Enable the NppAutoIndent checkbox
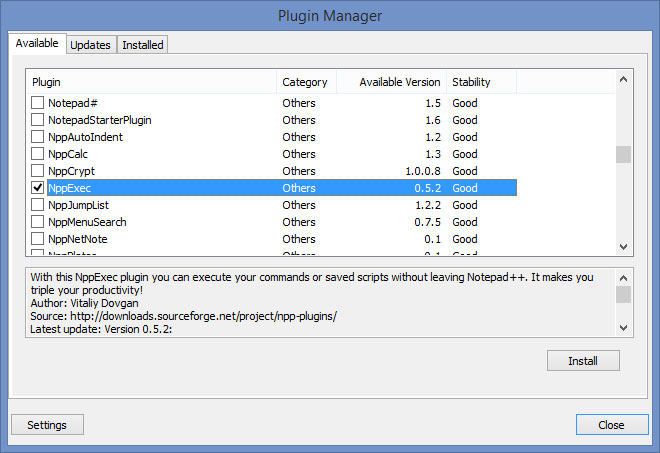The image size is (660, 453). click(37, 137)
